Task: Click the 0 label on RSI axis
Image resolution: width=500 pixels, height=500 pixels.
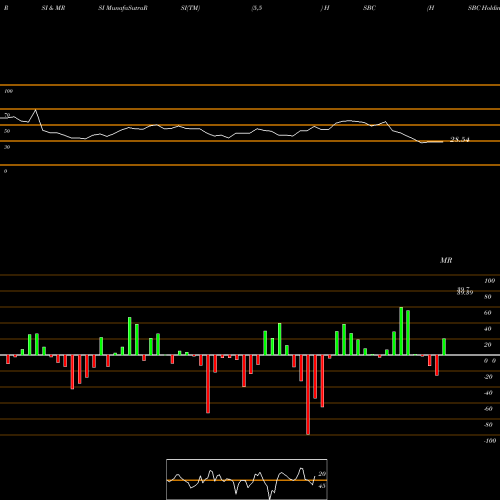Action: (x=5, y=171)
